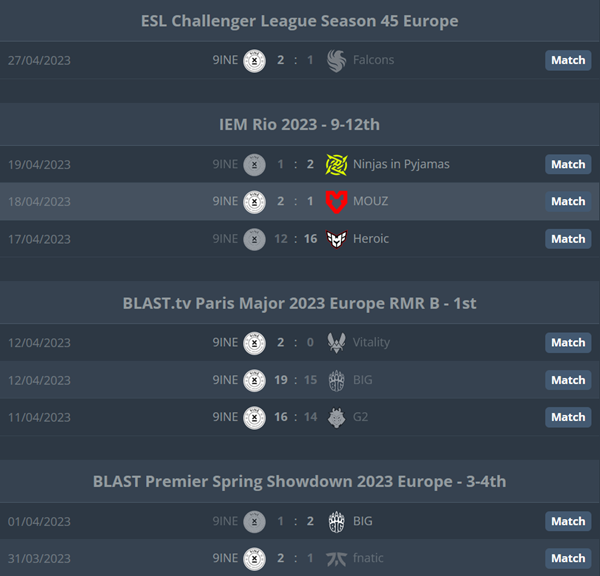Click the Heroic team logo
Screen dimensions: 600x576
click(336, 239)
